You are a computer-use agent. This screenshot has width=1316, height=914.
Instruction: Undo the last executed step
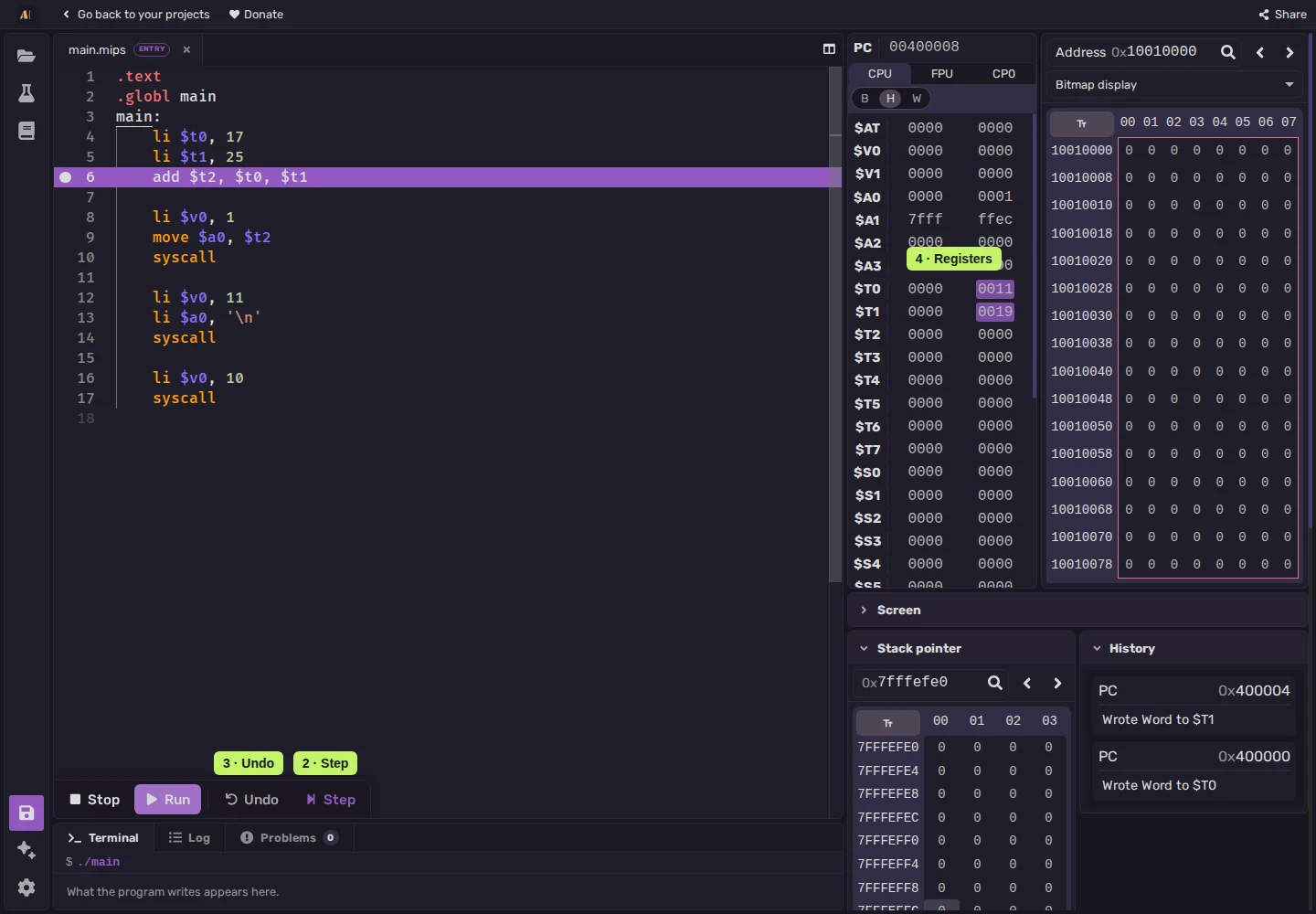tap(251, 799)
